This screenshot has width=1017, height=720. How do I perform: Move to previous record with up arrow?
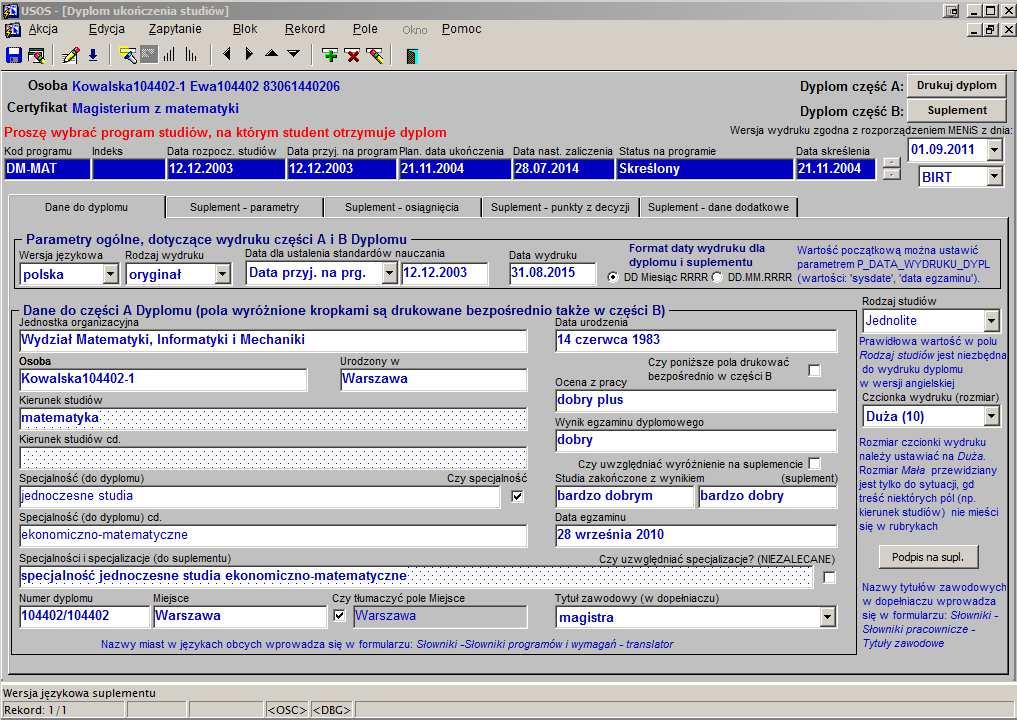coord(272,54)
